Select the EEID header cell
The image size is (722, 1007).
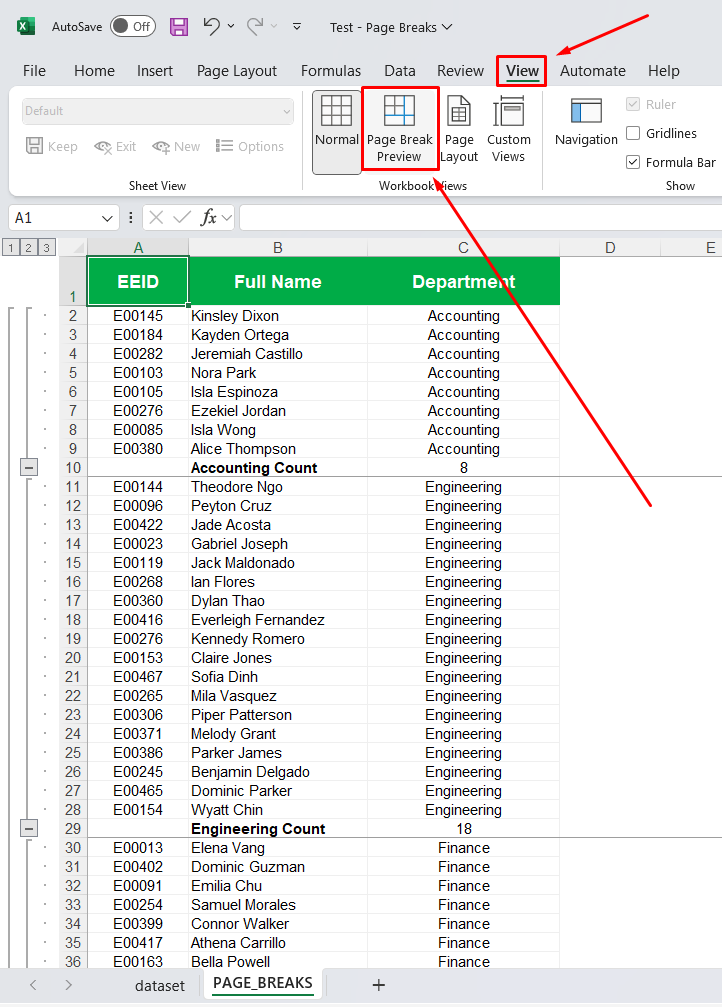click(x=138, y=281)
